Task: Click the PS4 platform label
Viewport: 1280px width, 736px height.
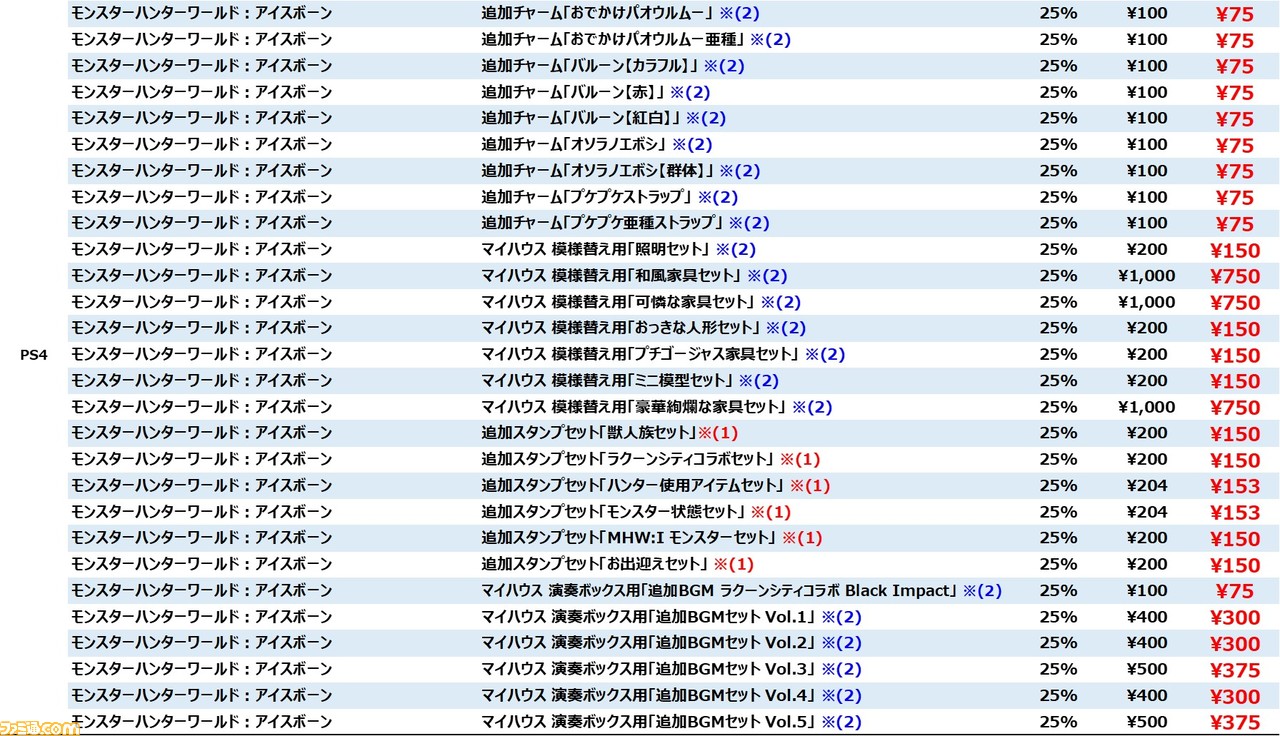Action: 35,354
